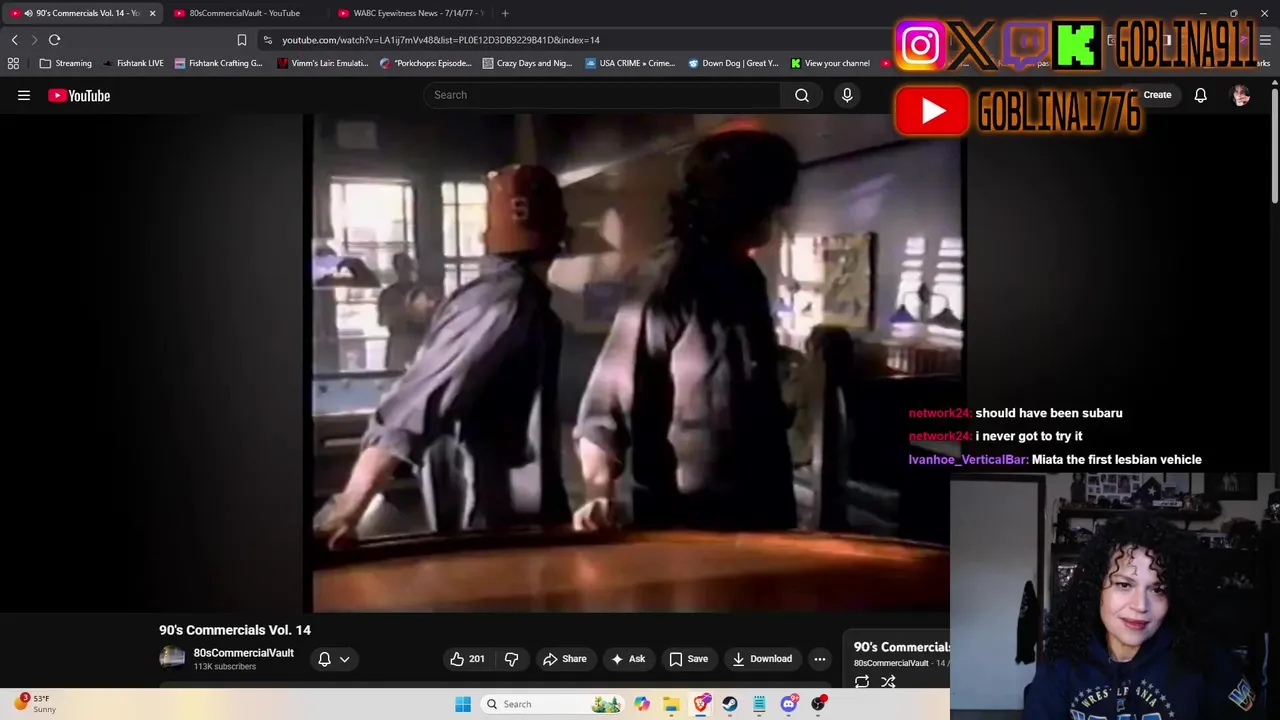Toggle loop playlist icon
The width and height of the screenshot is (1280, 720).
(x=862, y=682)
